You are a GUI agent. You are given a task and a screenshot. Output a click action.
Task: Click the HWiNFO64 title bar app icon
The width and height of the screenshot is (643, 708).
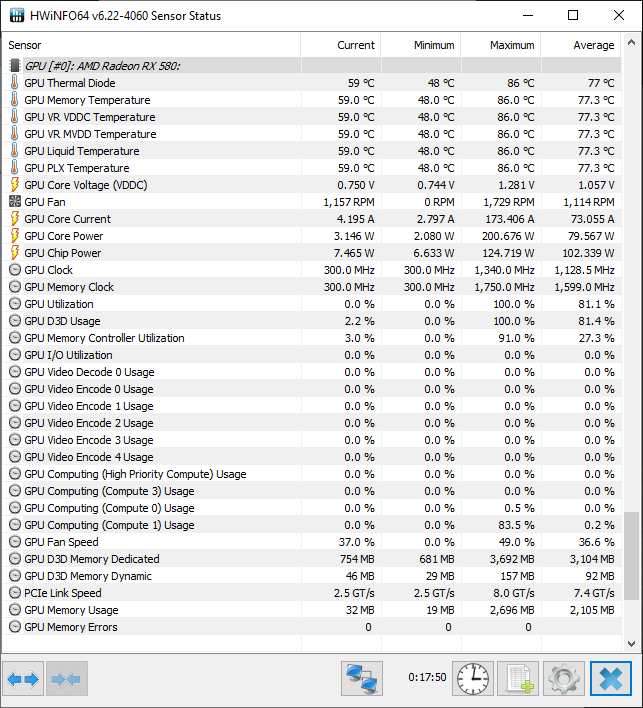(x=17, y=15)
